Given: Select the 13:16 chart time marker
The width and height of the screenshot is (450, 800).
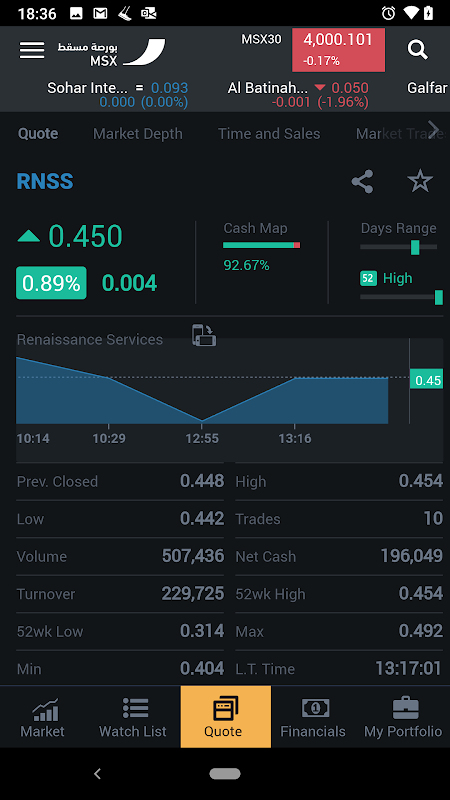Looking at the screenshot, I should coord(295,438).
